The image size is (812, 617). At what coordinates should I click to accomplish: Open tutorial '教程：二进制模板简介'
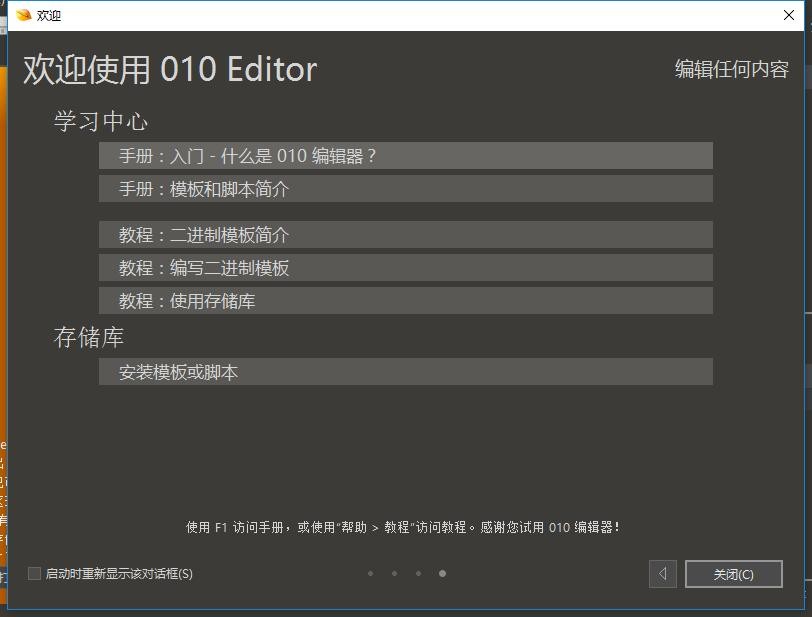click(405, 235)
